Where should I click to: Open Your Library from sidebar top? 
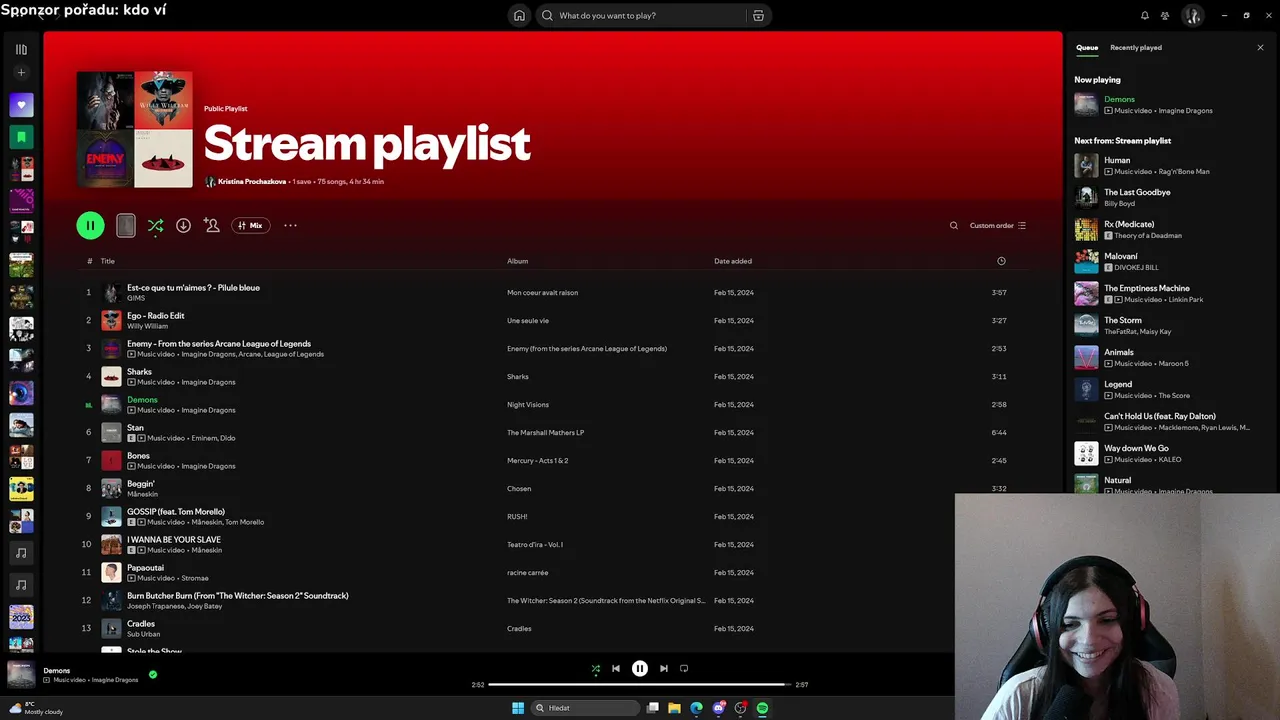click(x=21, y=49)
